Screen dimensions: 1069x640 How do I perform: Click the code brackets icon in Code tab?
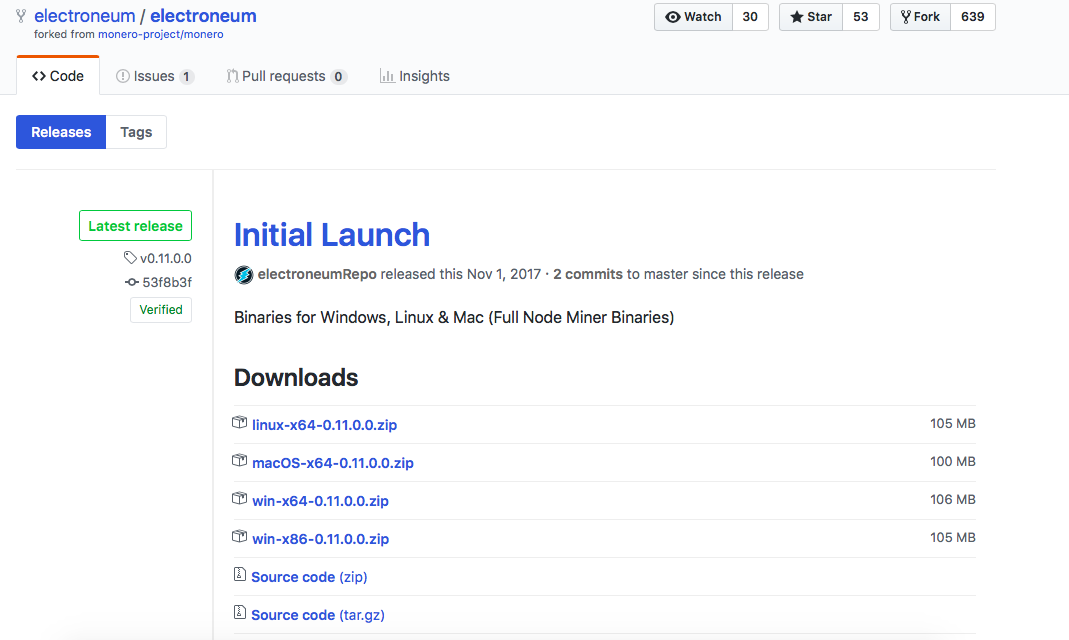pos(39,76)
